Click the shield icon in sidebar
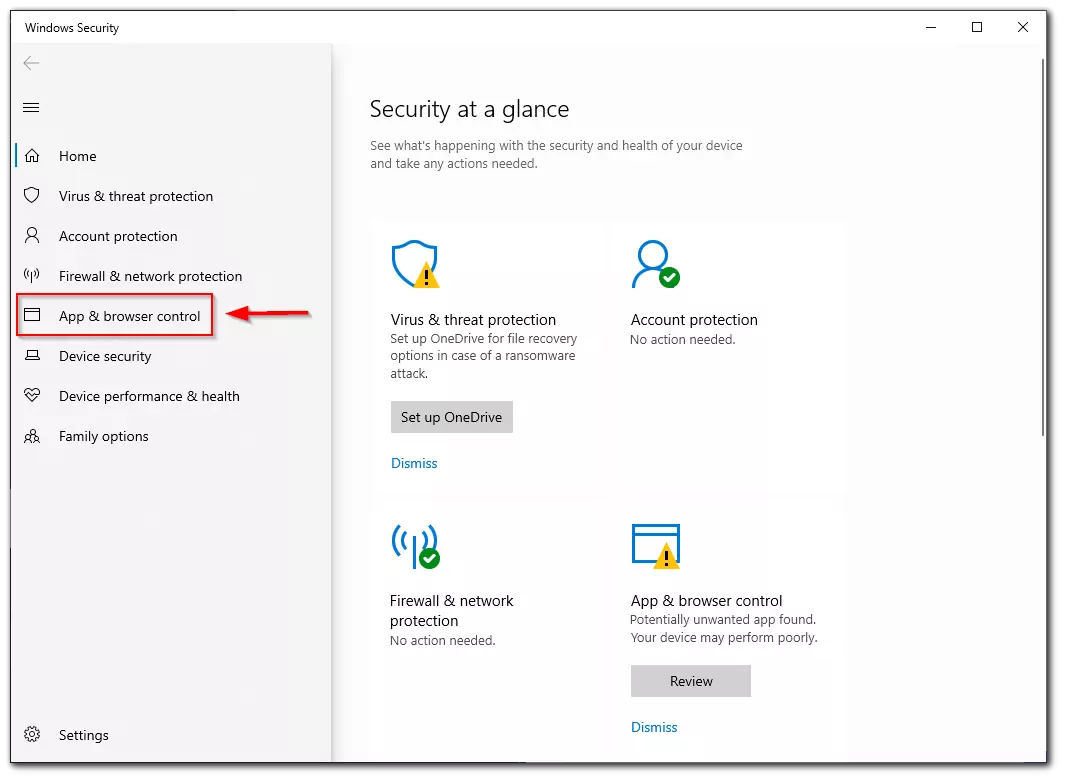 point(32,196)
